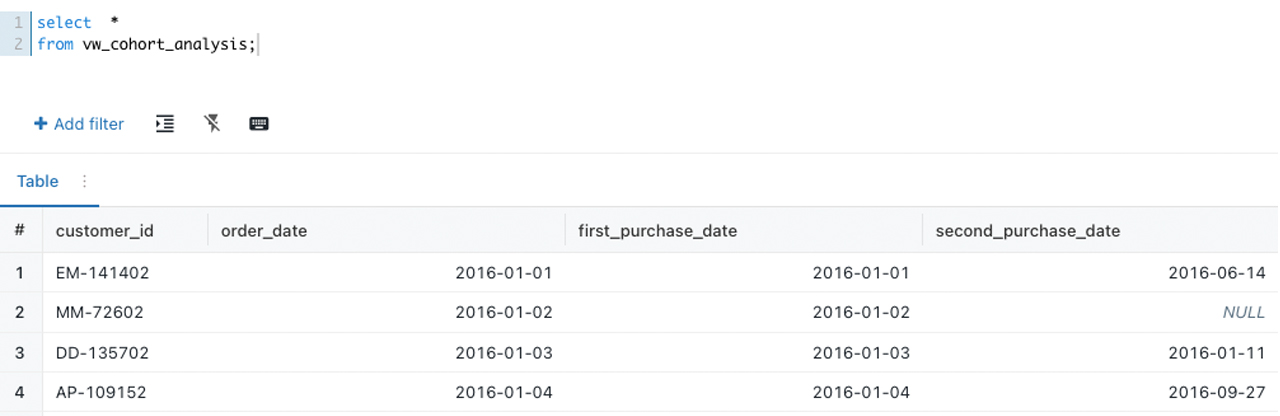
Task: Click the Add filter button
Action: click(x=79, y=124)
